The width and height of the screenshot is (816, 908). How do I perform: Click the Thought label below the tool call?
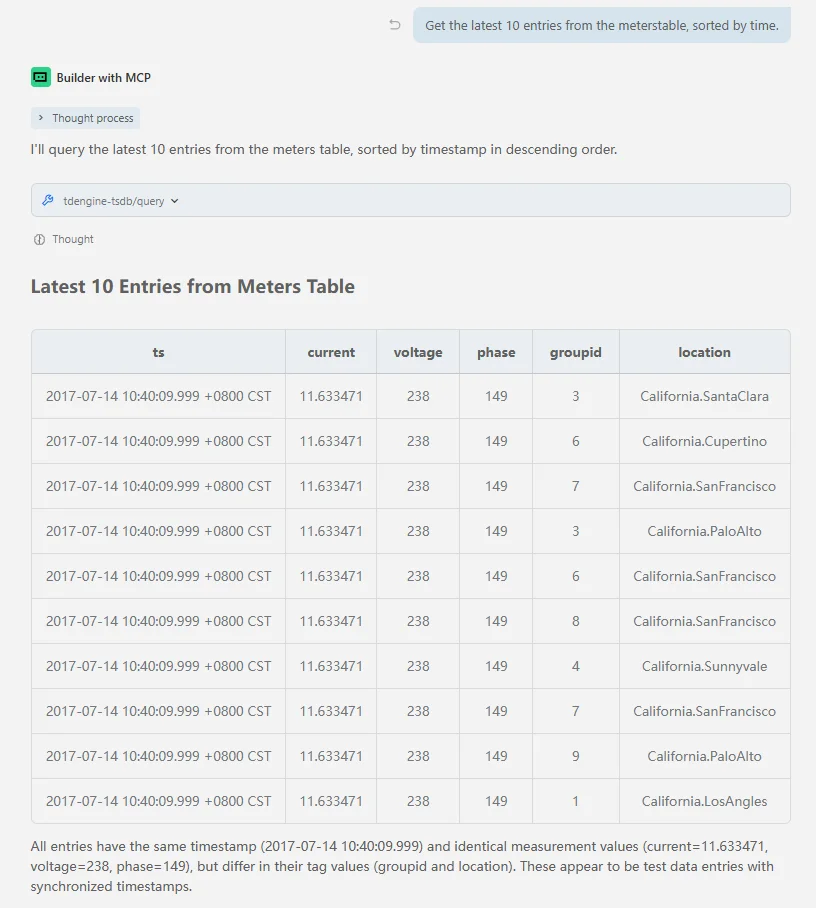73,239
